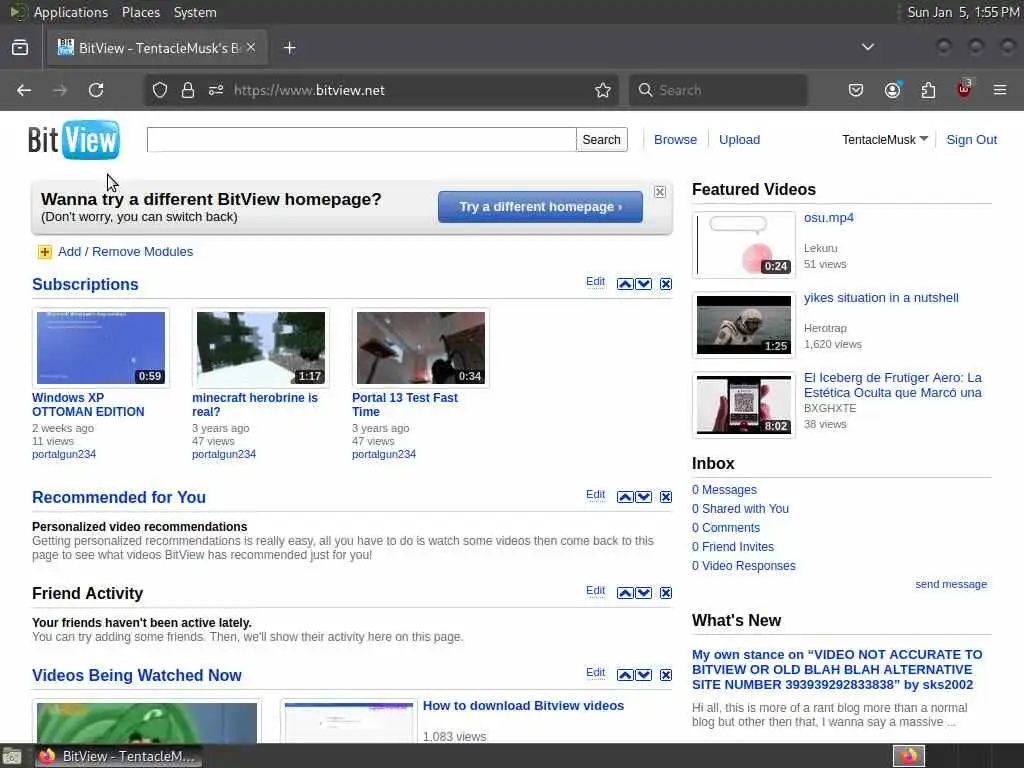Click the BitView Search button
1024x768 pixels.
click(601, 140)
